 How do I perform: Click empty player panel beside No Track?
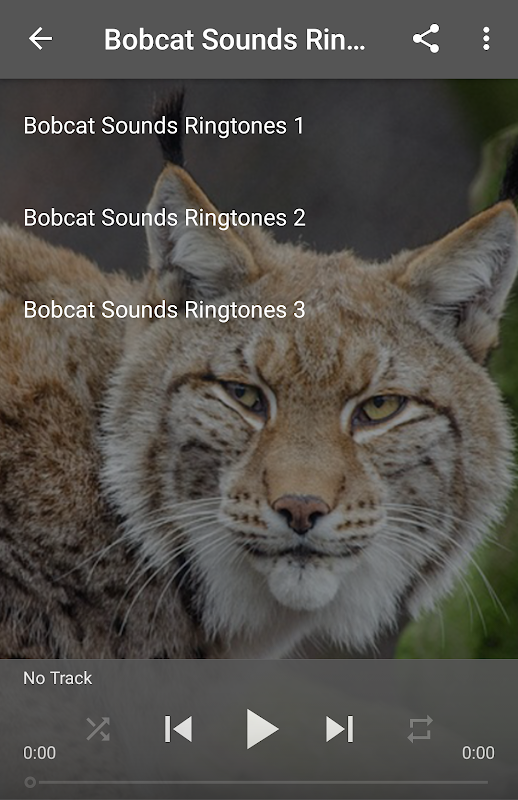[x=306, y=679]
